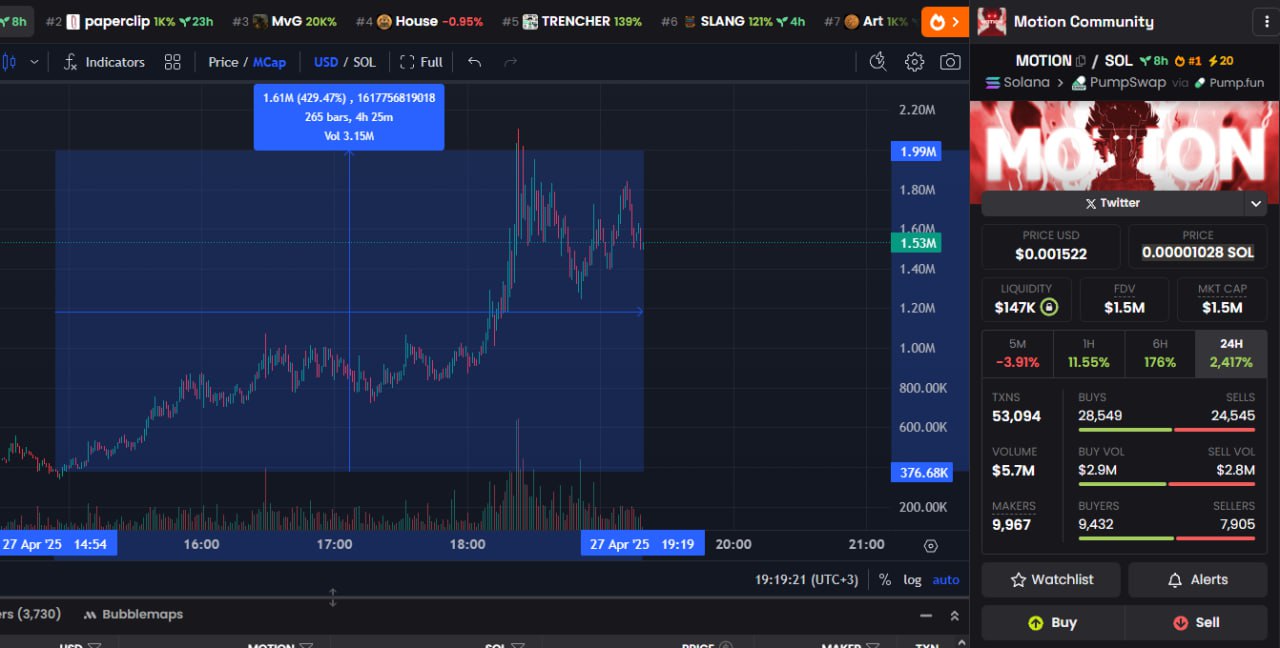Undo the last chart action
This screenshot has height=648, width=1280.
click(x=475, y=62)
